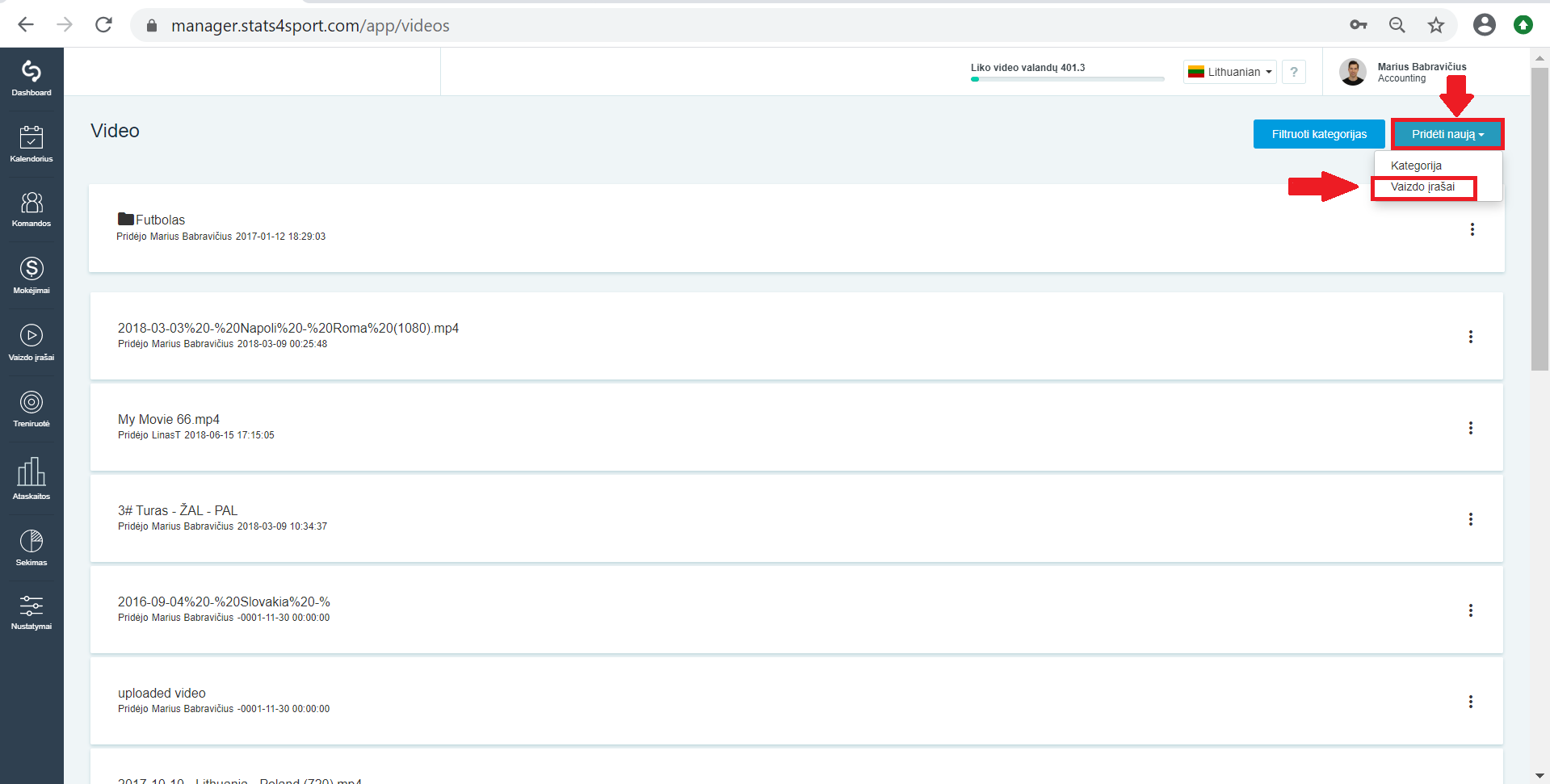1550x784 pixels.
Task: Open Sekimas tracking section
Action: pos(32,547)
